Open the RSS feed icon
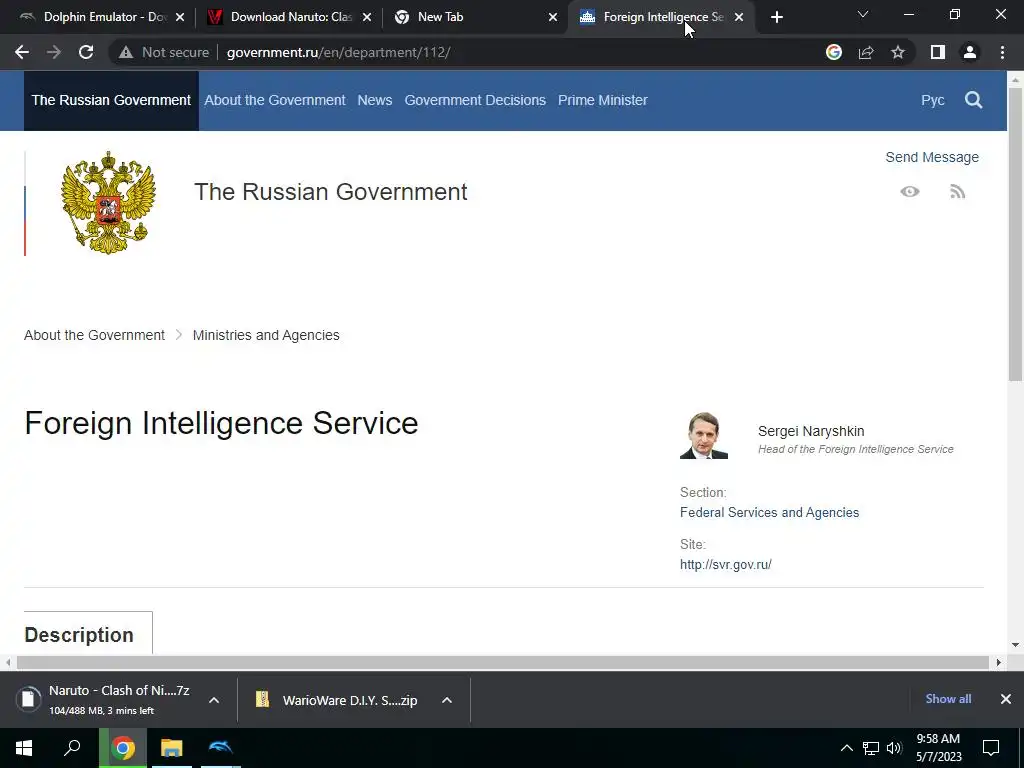 pos(957,191)
